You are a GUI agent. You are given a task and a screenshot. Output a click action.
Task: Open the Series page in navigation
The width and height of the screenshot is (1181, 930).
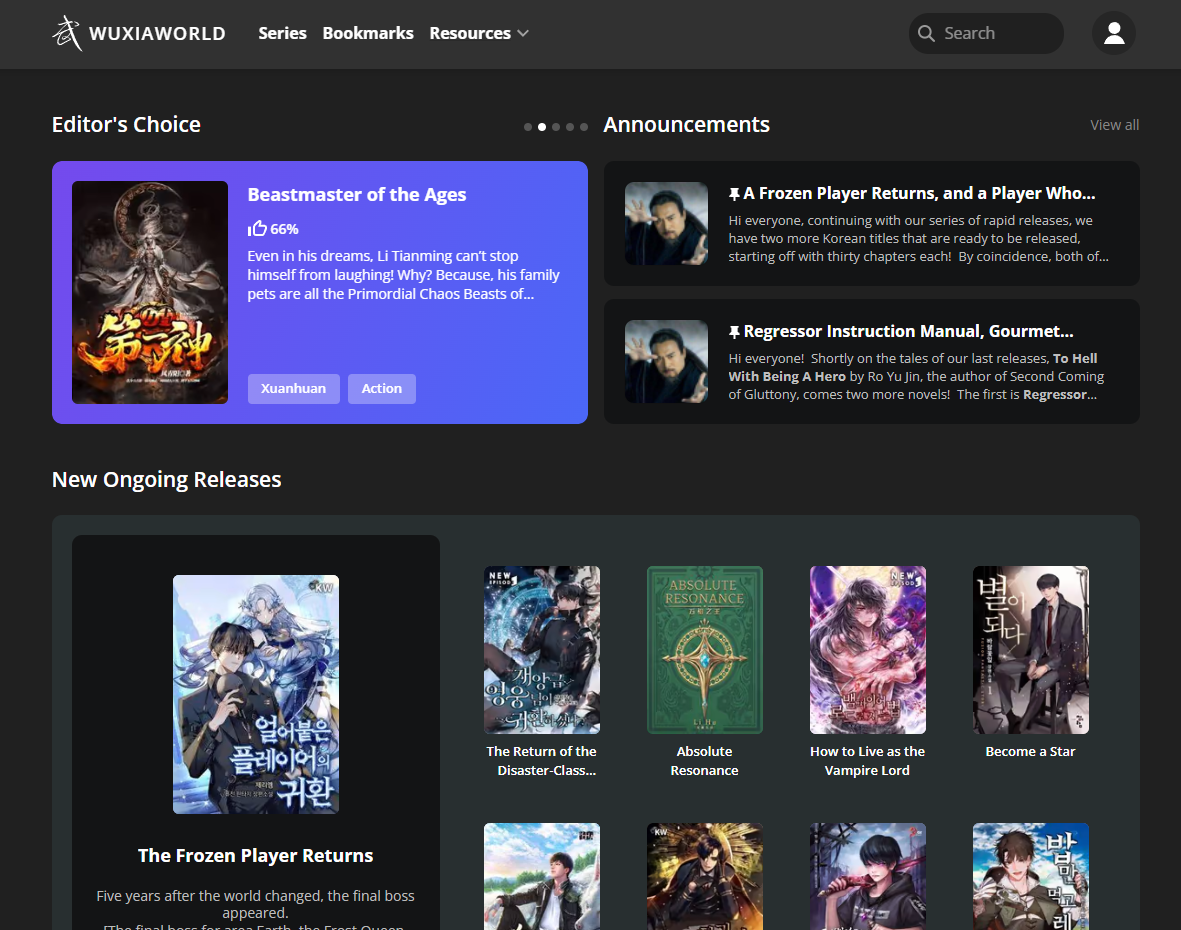pos(282,33)
